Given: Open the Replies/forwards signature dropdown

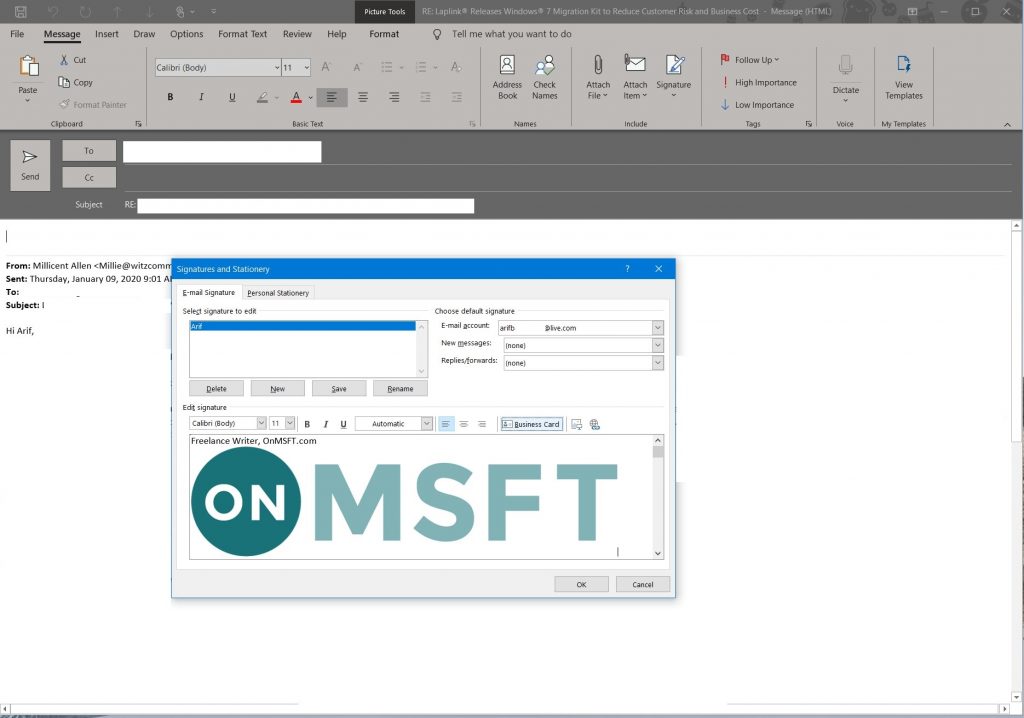Looking at the screenshot, I should [657, 363].
